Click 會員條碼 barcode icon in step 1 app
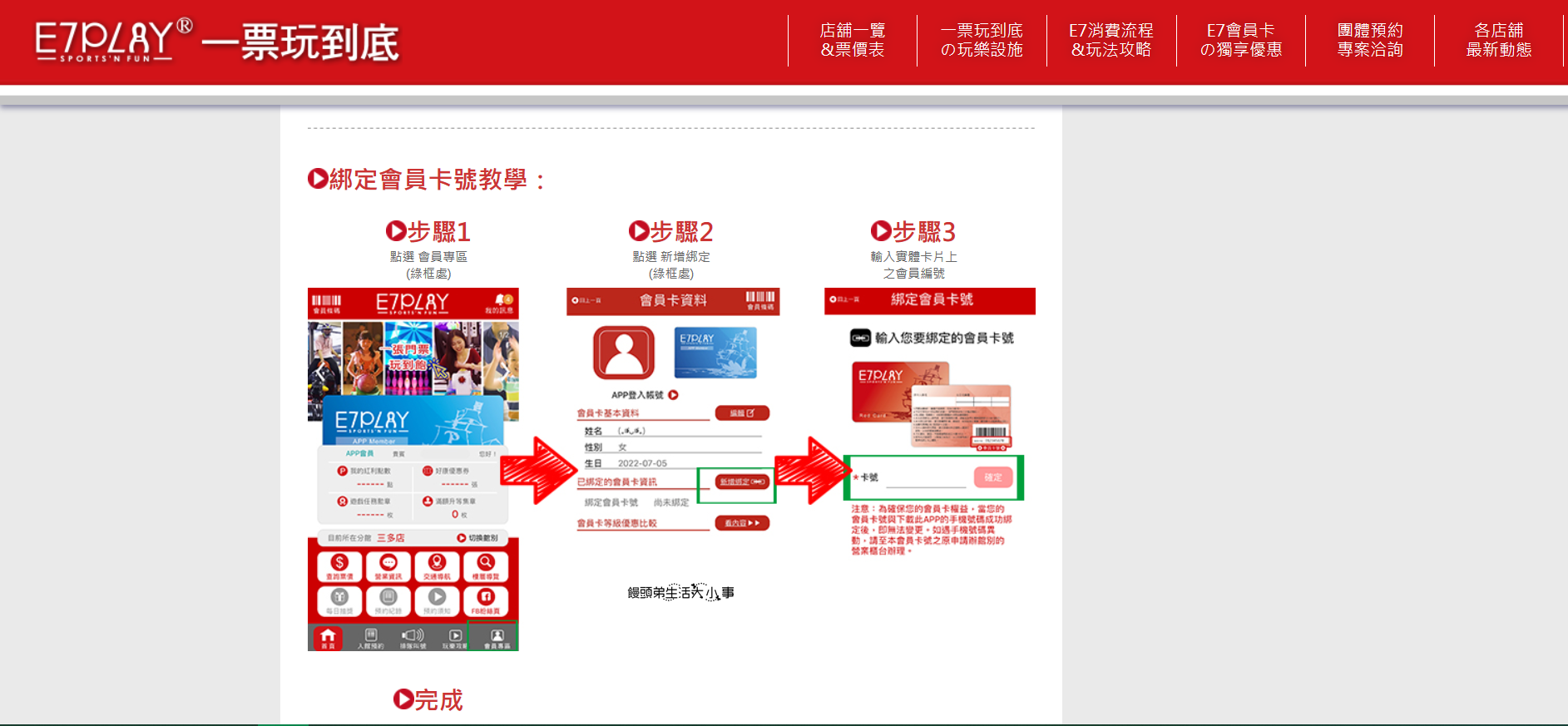This screenshot has width=1568, height=726. (326, 303)
